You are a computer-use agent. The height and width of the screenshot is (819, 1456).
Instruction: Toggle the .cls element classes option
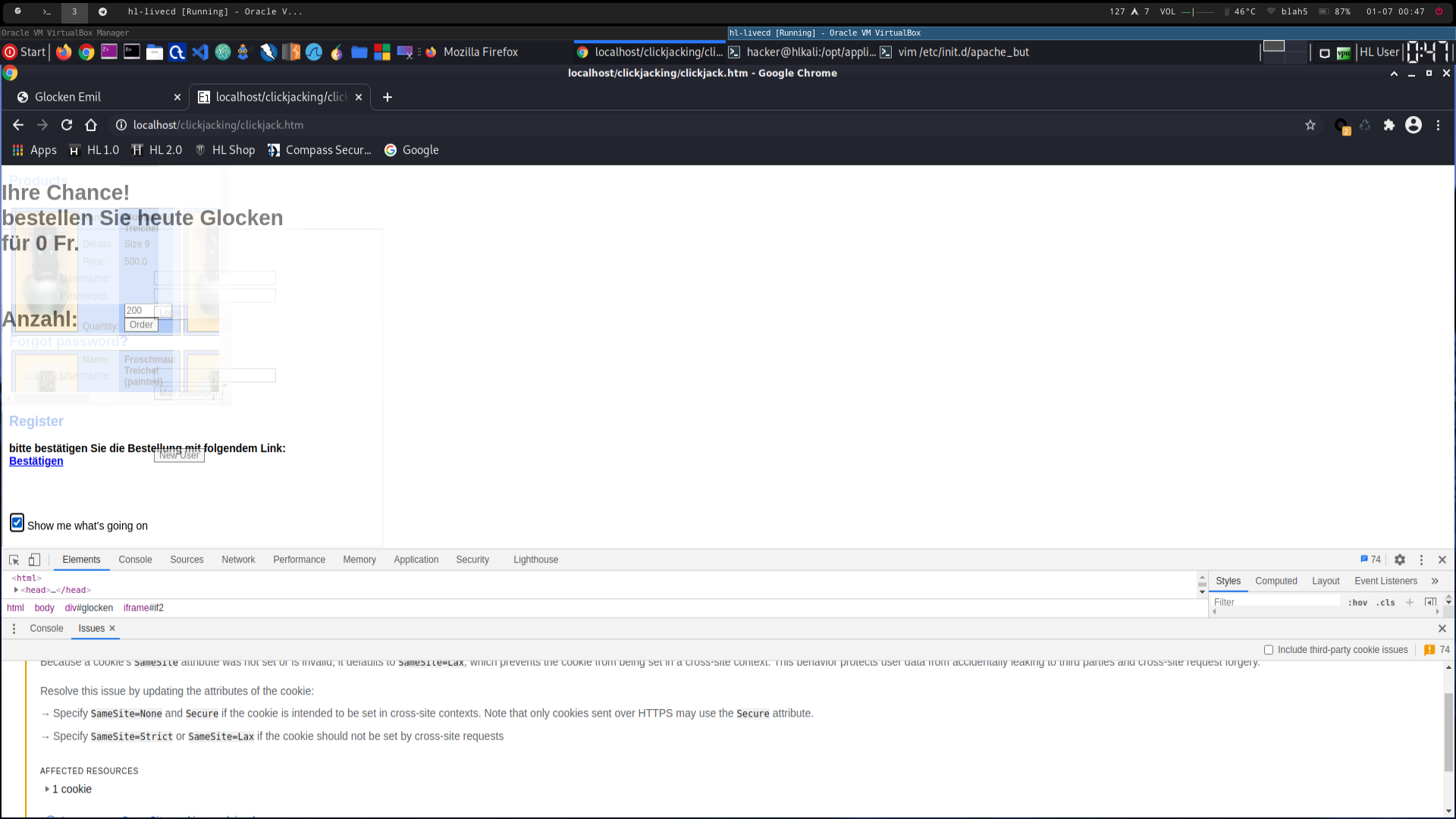point(1386,603)
